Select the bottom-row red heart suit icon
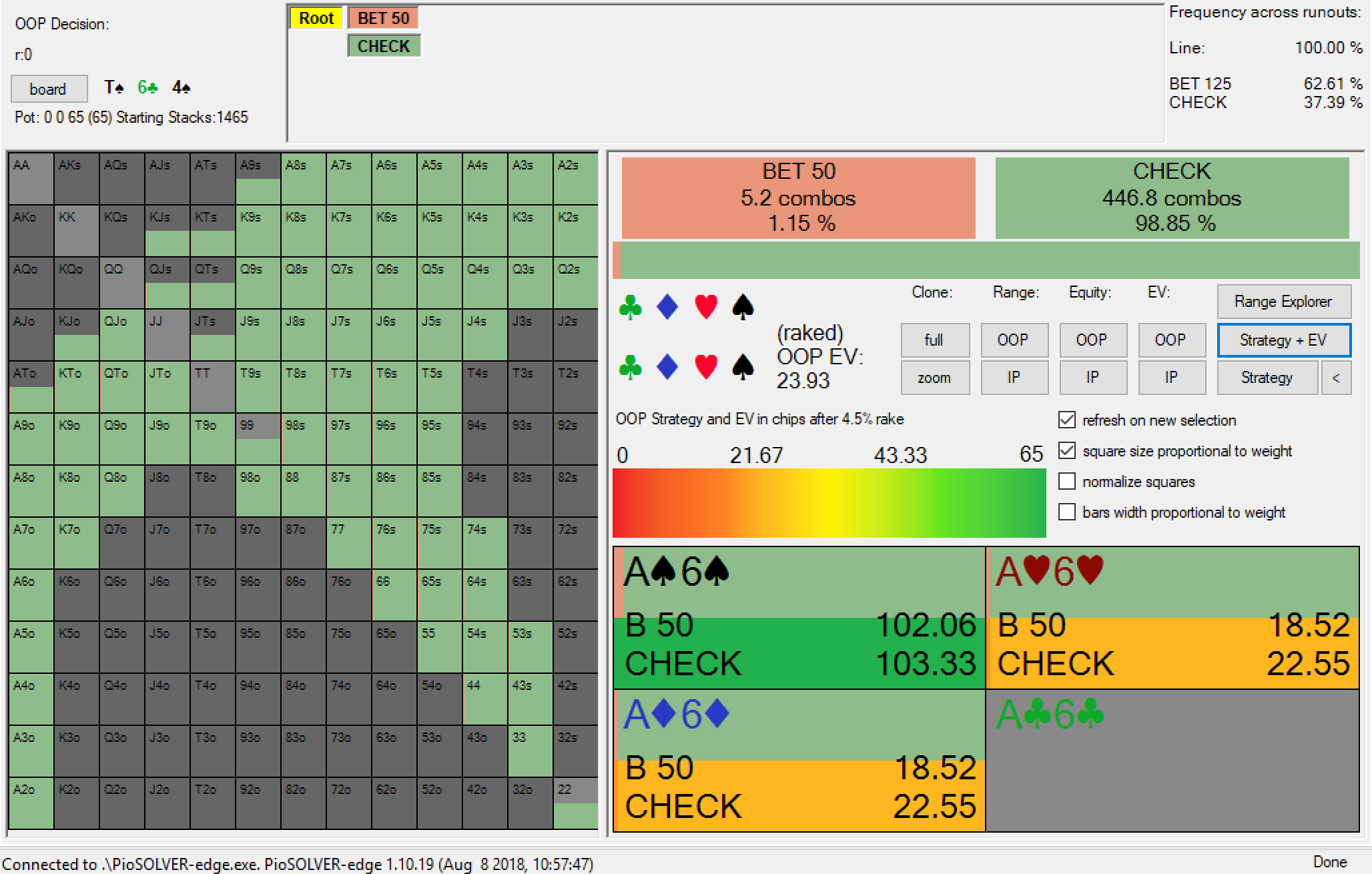Image resolution: width=1372 pixels, height=874 pixels. tap(705, 367)
